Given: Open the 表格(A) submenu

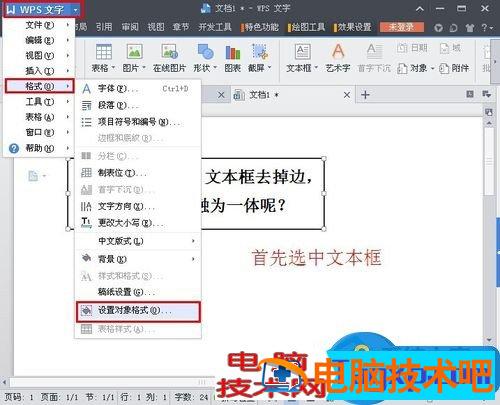Looking at the screenshot, I should pos(38,117).
